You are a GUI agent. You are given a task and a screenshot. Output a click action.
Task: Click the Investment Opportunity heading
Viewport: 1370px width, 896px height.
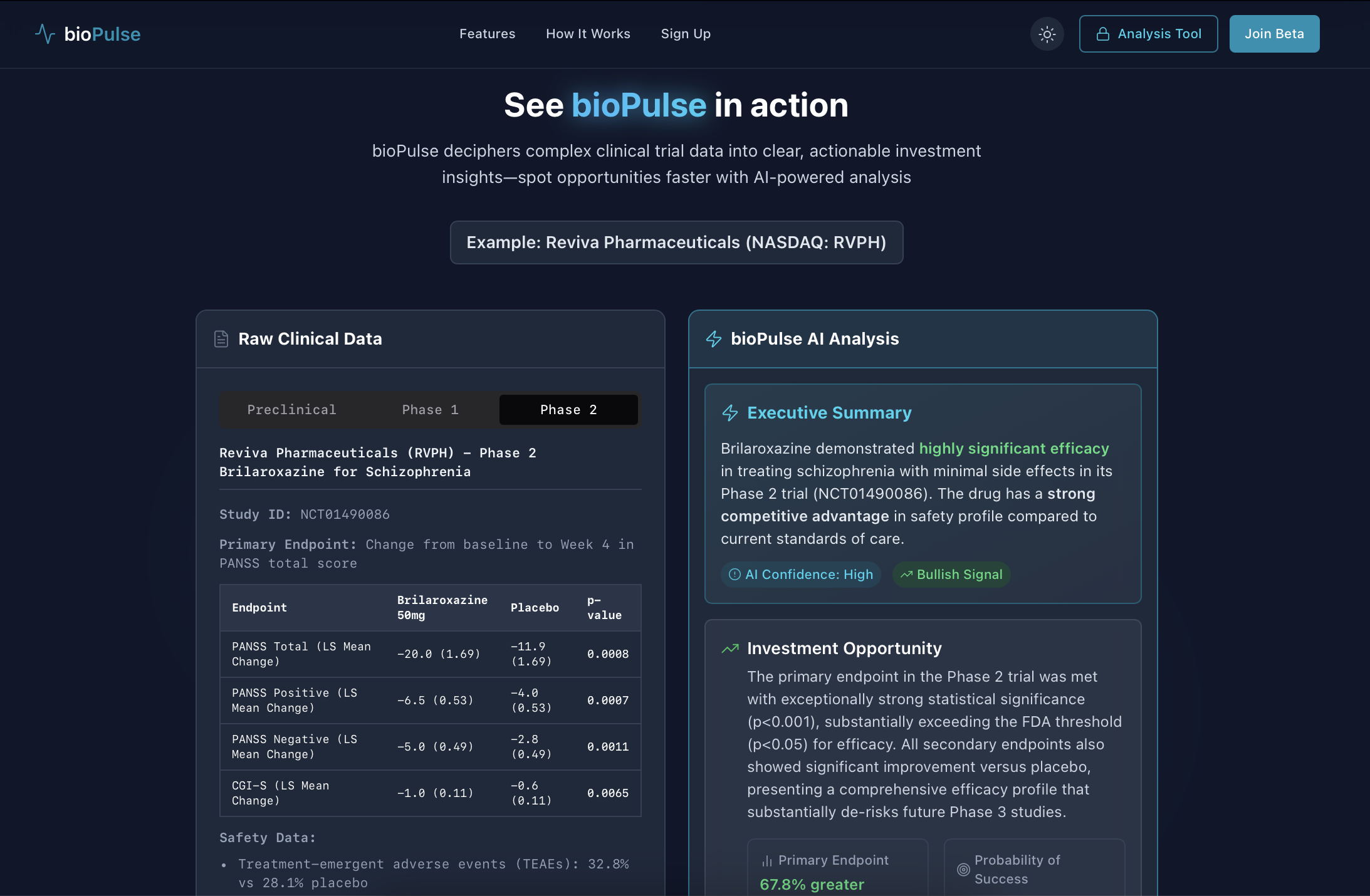pos(844,649)
